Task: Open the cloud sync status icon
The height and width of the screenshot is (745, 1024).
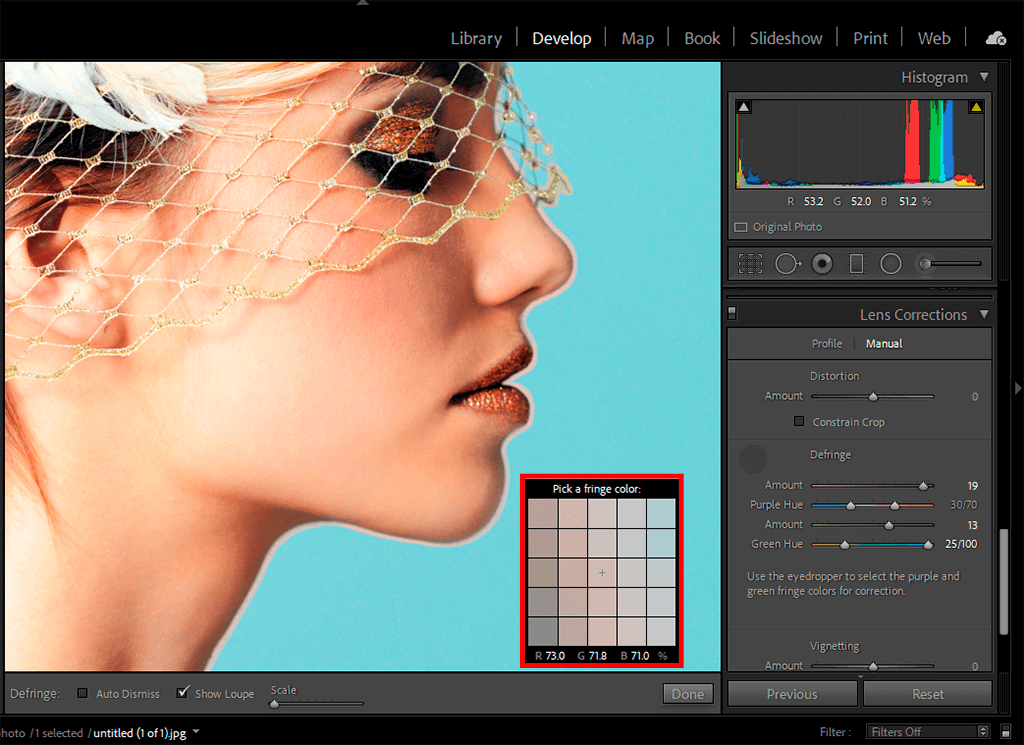Action: tap(995, 39)
